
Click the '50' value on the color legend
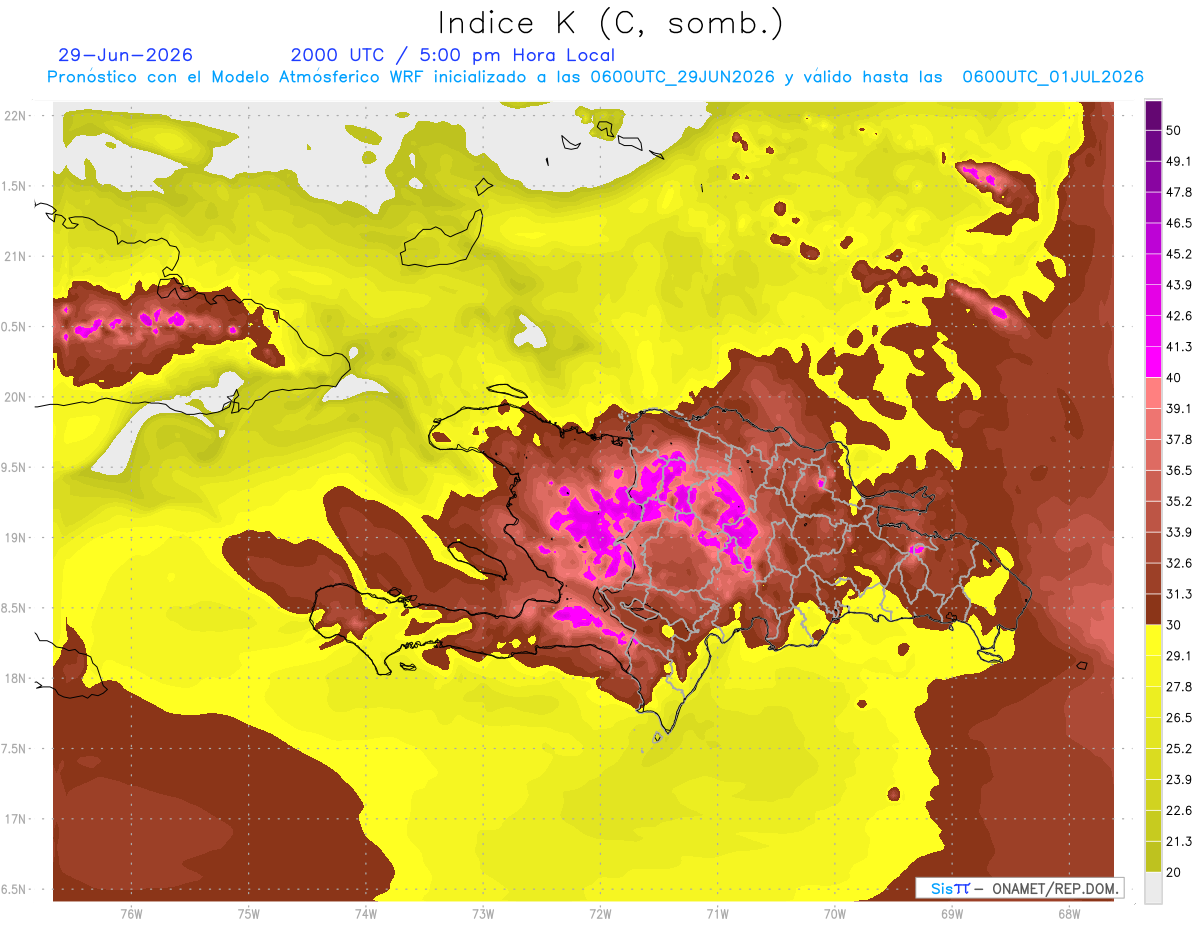(x=1174, y=130)
